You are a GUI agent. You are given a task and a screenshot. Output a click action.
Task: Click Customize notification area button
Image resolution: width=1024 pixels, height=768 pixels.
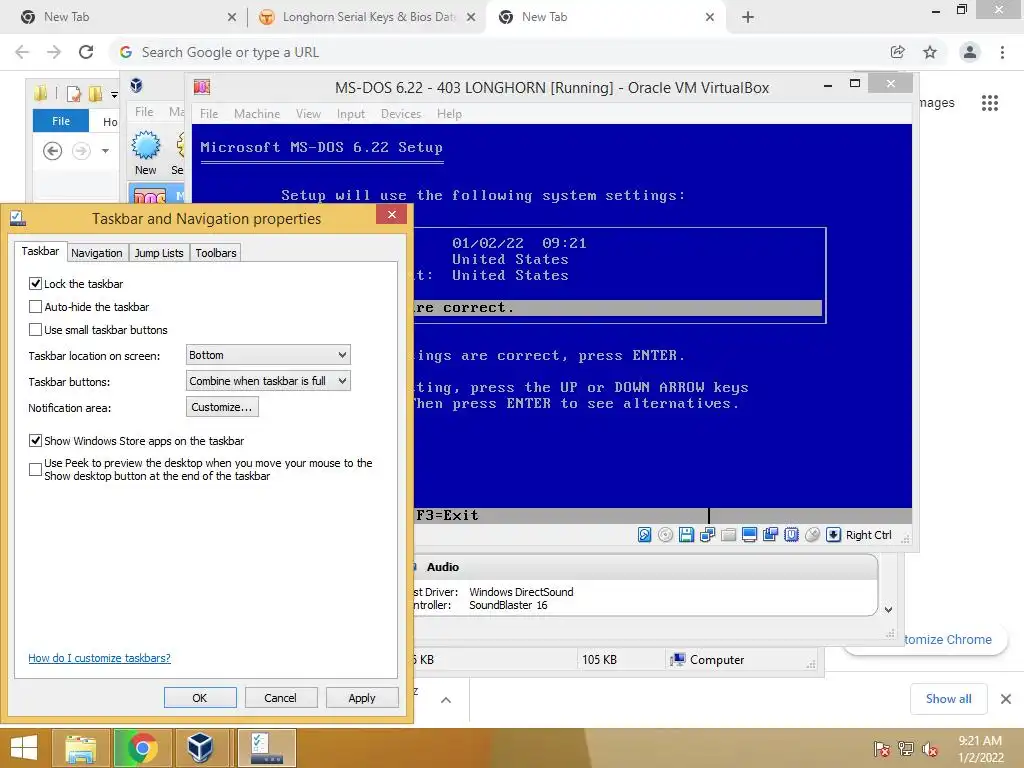222,407
